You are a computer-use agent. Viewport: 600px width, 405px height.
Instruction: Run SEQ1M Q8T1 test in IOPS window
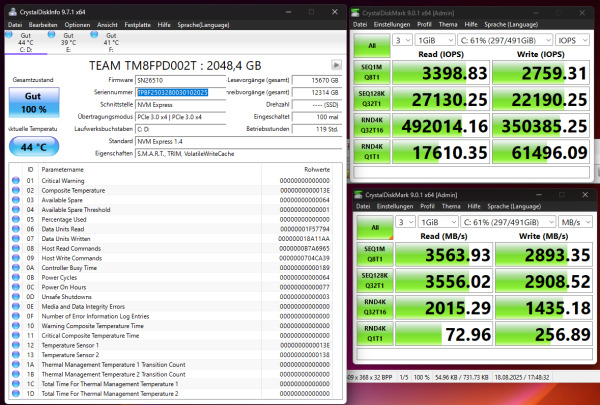[372, 72]
